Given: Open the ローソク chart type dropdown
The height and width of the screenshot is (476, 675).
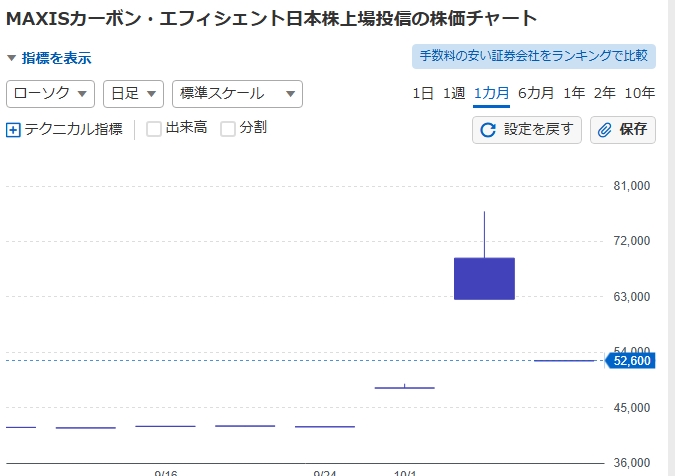Looking at the screenshot, I should coord(50,94).
